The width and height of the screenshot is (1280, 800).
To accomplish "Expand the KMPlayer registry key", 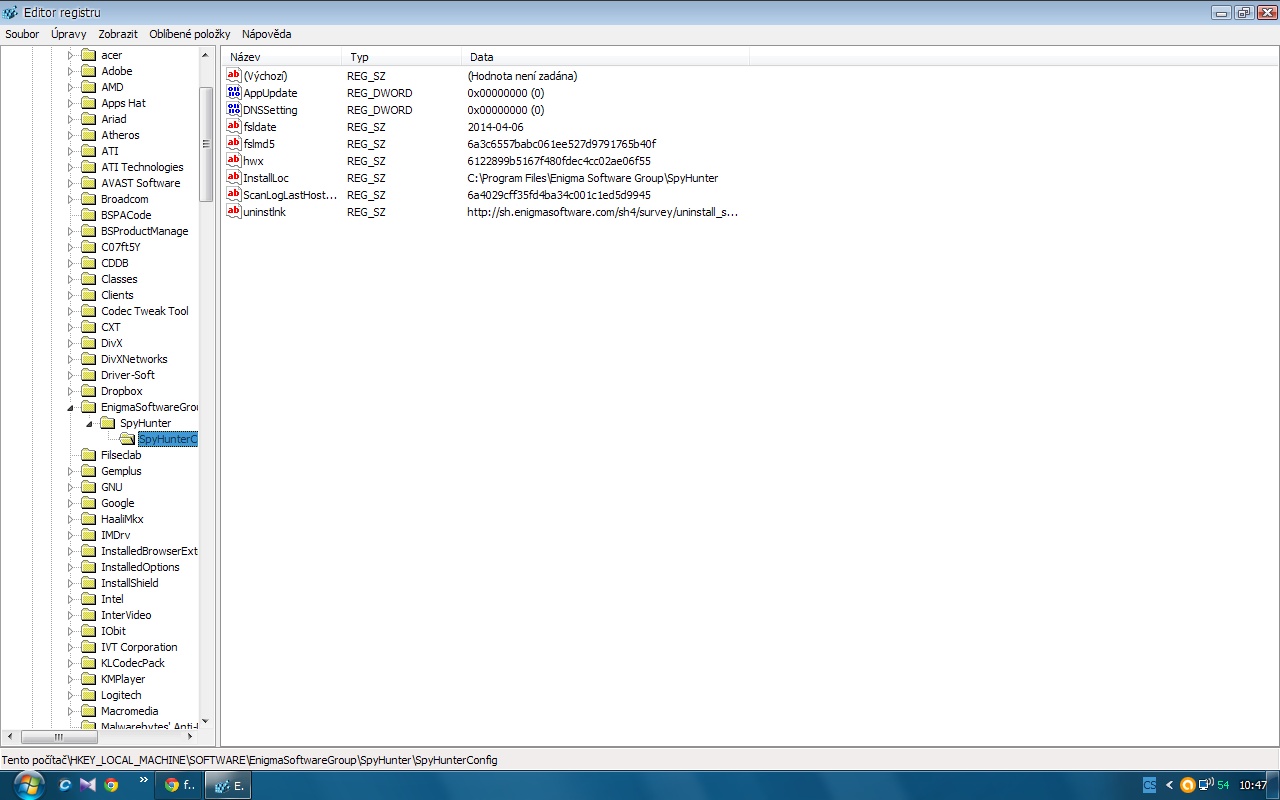I will (x=71, y=679).
